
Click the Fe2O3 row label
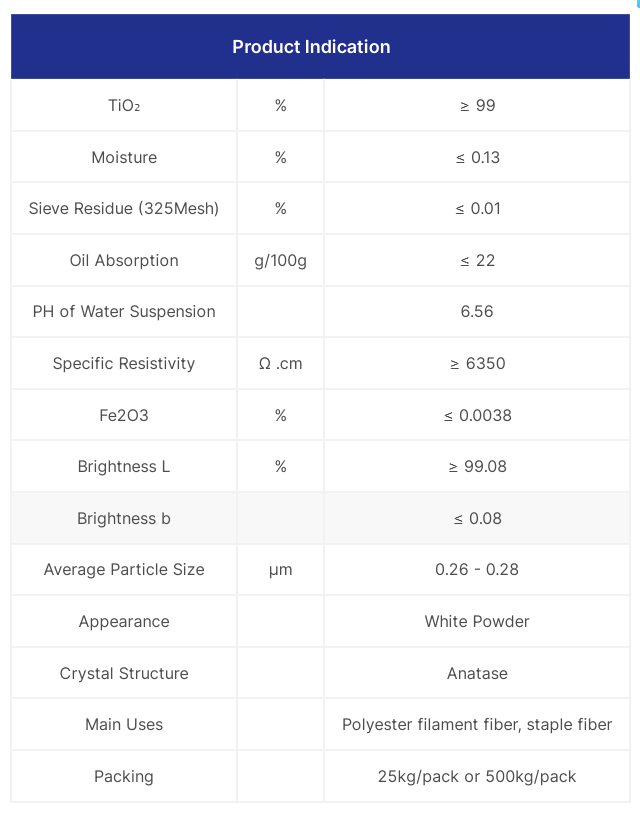124,414
